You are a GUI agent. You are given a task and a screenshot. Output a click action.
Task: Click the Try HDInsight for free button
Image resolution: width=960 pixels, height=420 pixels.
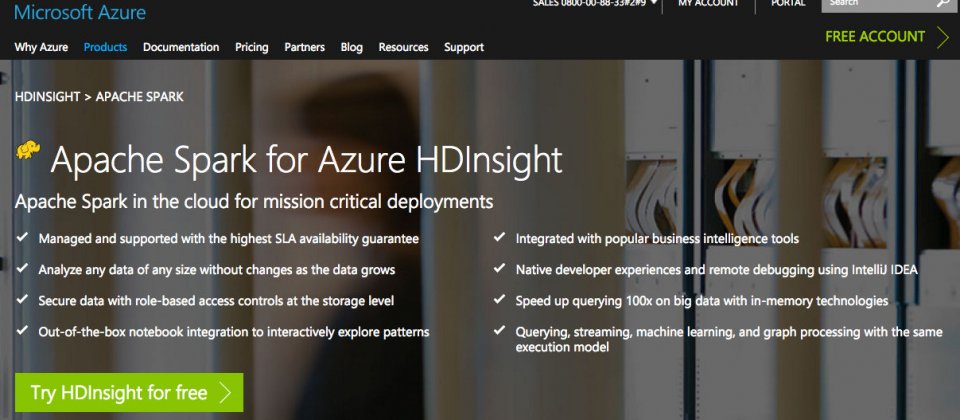click(129, 392)
